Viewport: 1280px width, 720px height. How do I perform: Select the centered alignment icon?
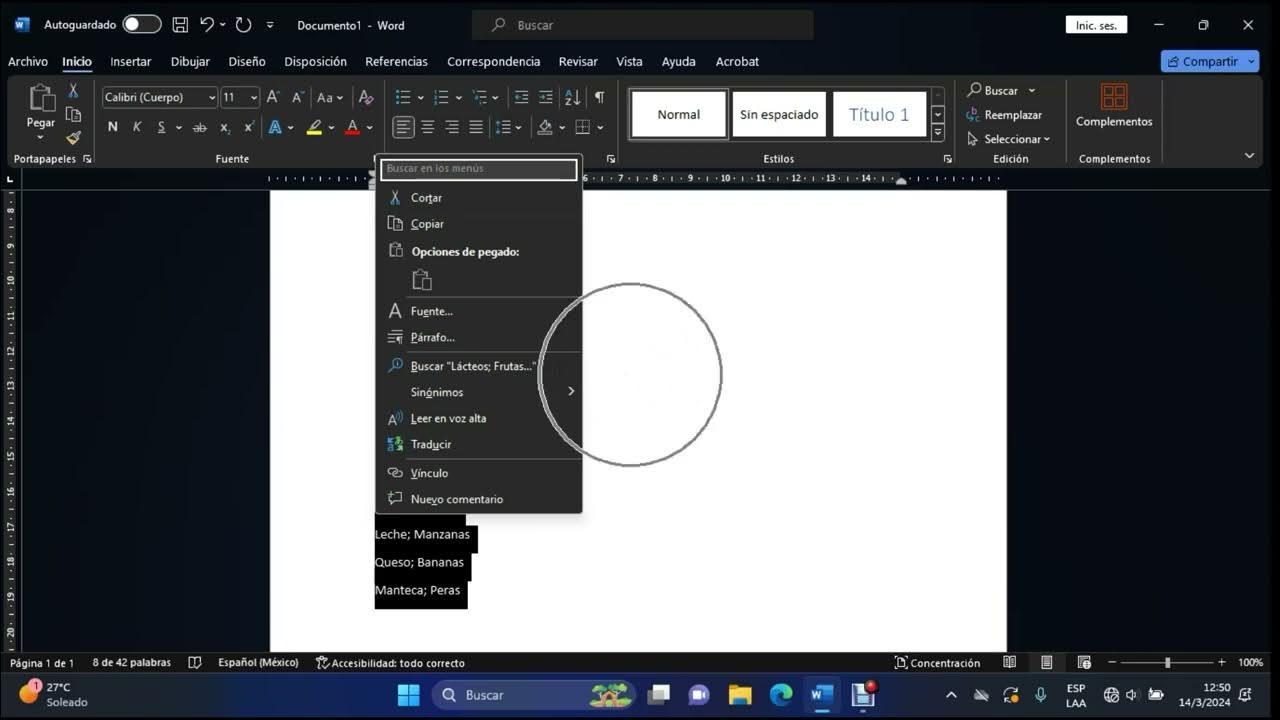428,127
